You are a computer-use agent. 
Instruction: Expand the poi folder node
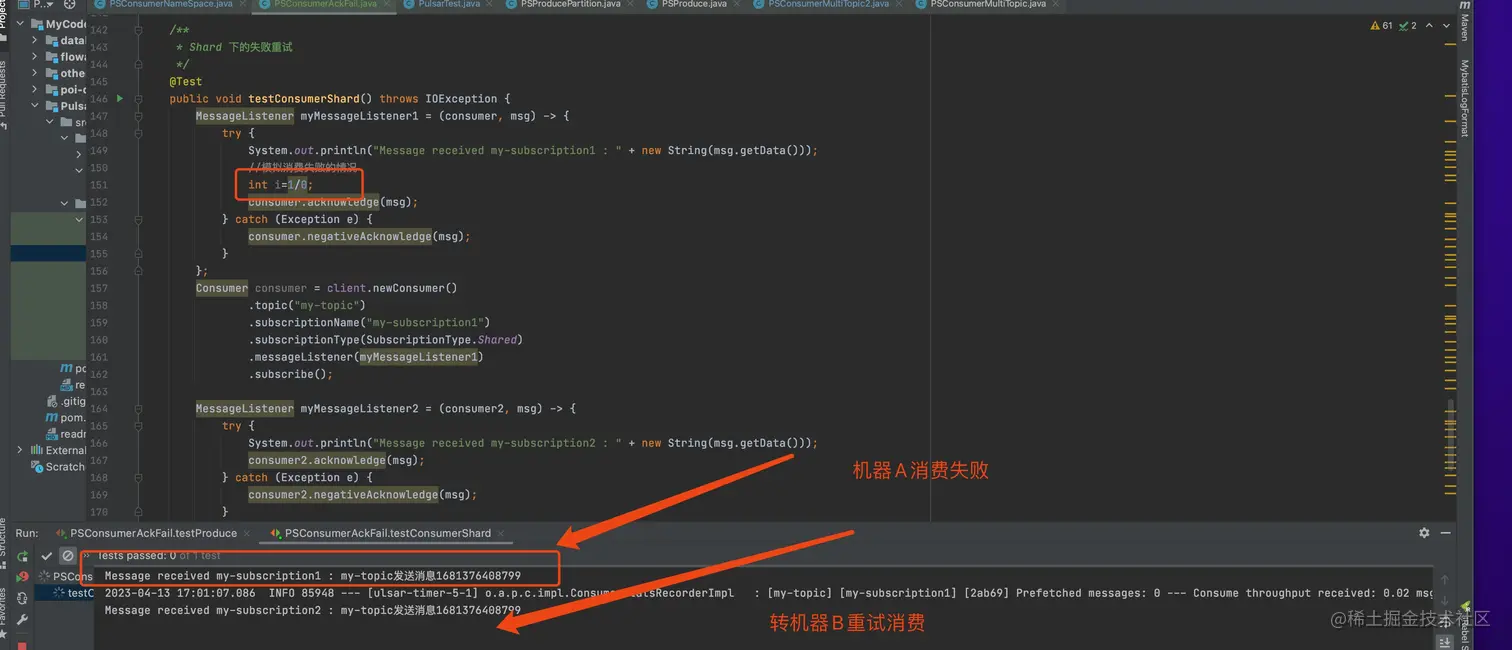(36, 89)
